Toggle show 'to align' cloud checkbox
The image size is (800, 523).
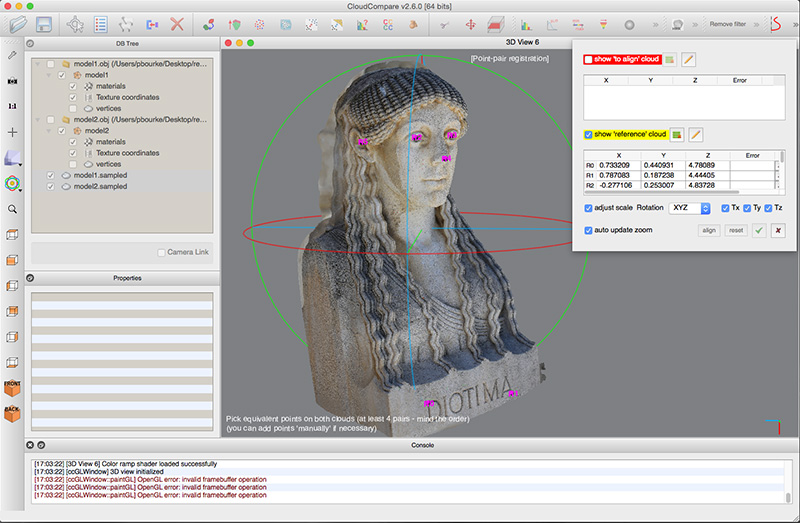588,60
